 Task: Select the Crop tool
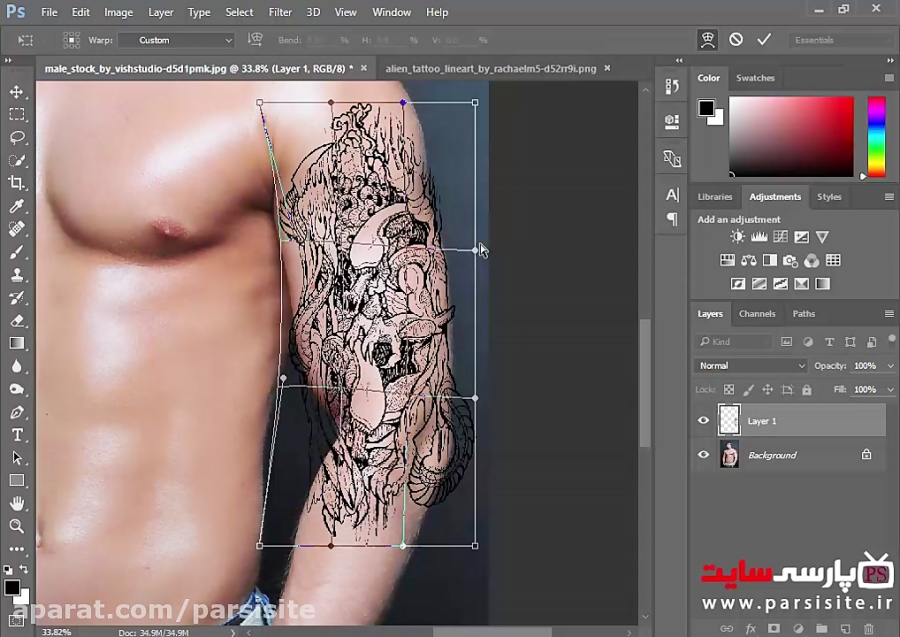click(17, 183)
